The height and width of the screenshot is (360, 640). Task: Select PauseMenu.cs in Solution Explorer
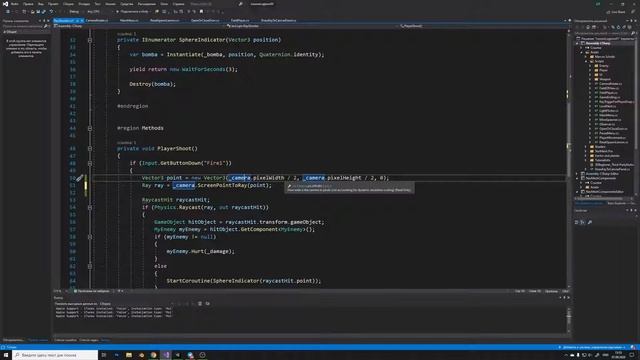(609, 133)
